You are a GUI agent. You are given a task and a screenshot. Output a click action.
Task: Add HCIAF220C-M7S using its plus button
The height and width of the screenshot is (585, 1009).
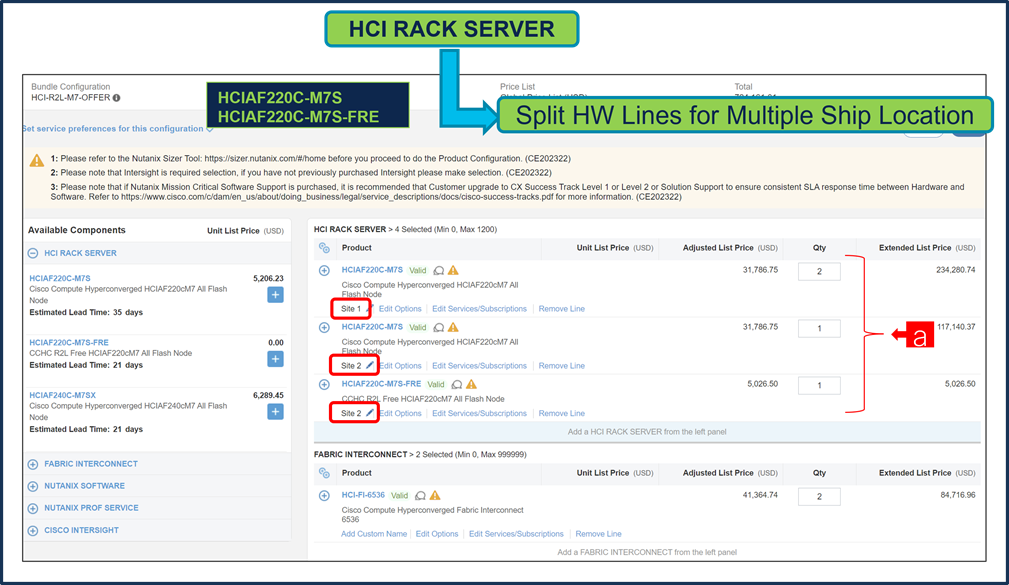point(275,295)
